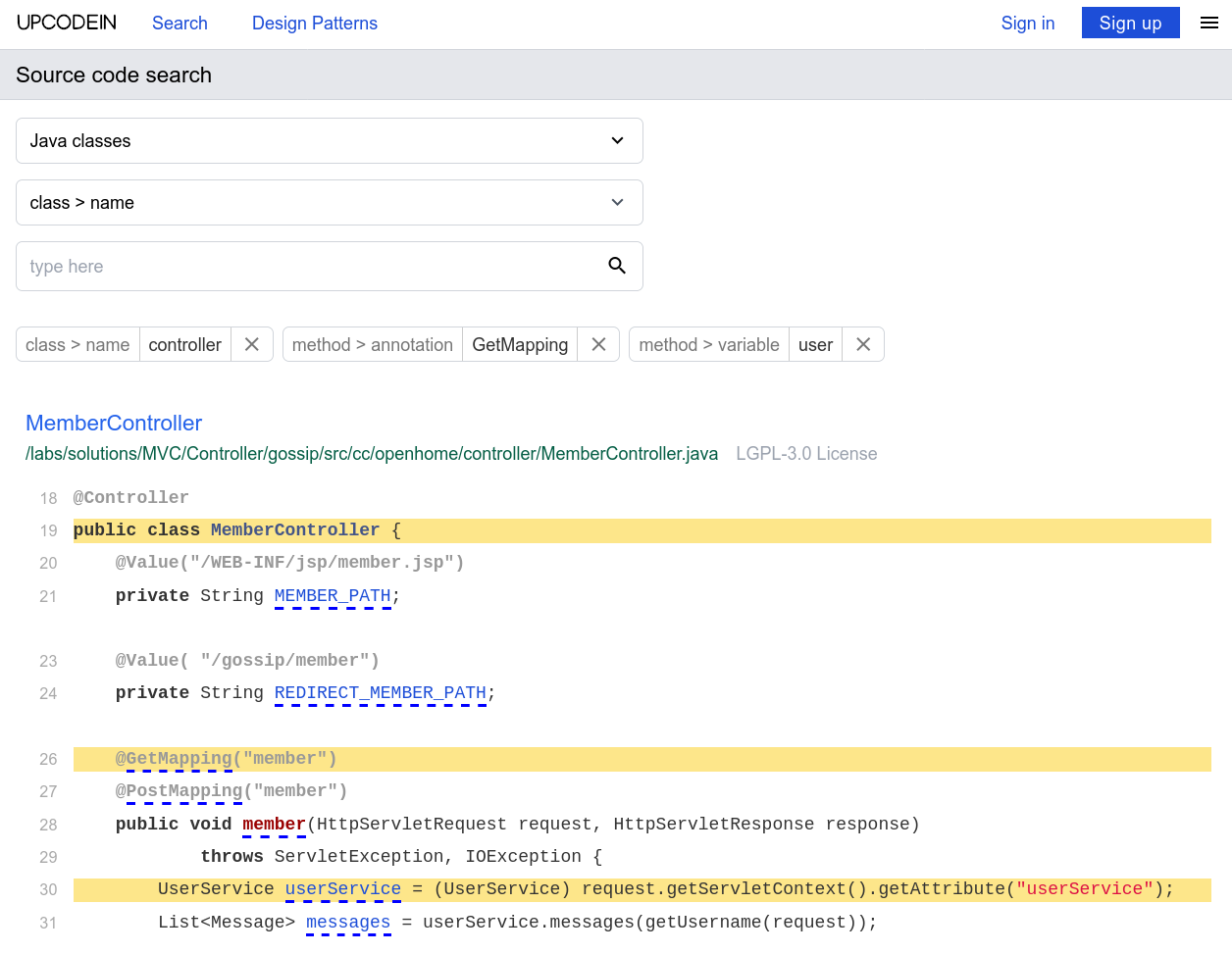Screen dimensions: 1232x954
Task: Click the MEMBER_PATH variable link
Action: point(333,596)
